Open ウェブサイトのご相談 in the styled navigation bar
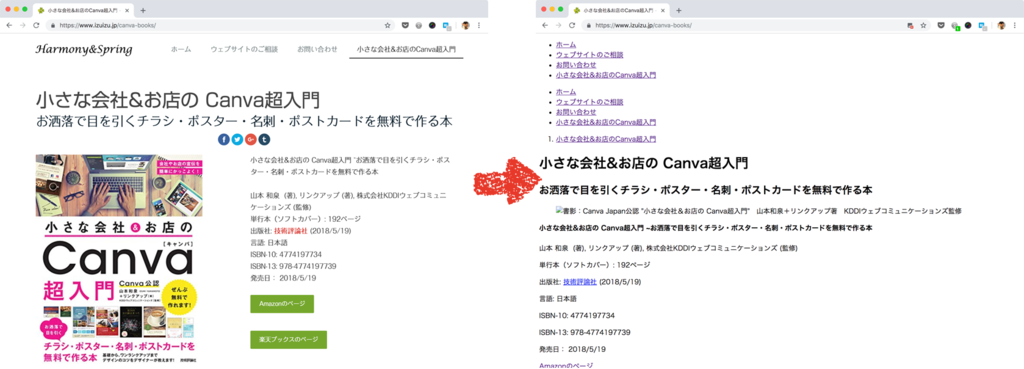Viewport: 1024px width, 369px height. [244, 49]
